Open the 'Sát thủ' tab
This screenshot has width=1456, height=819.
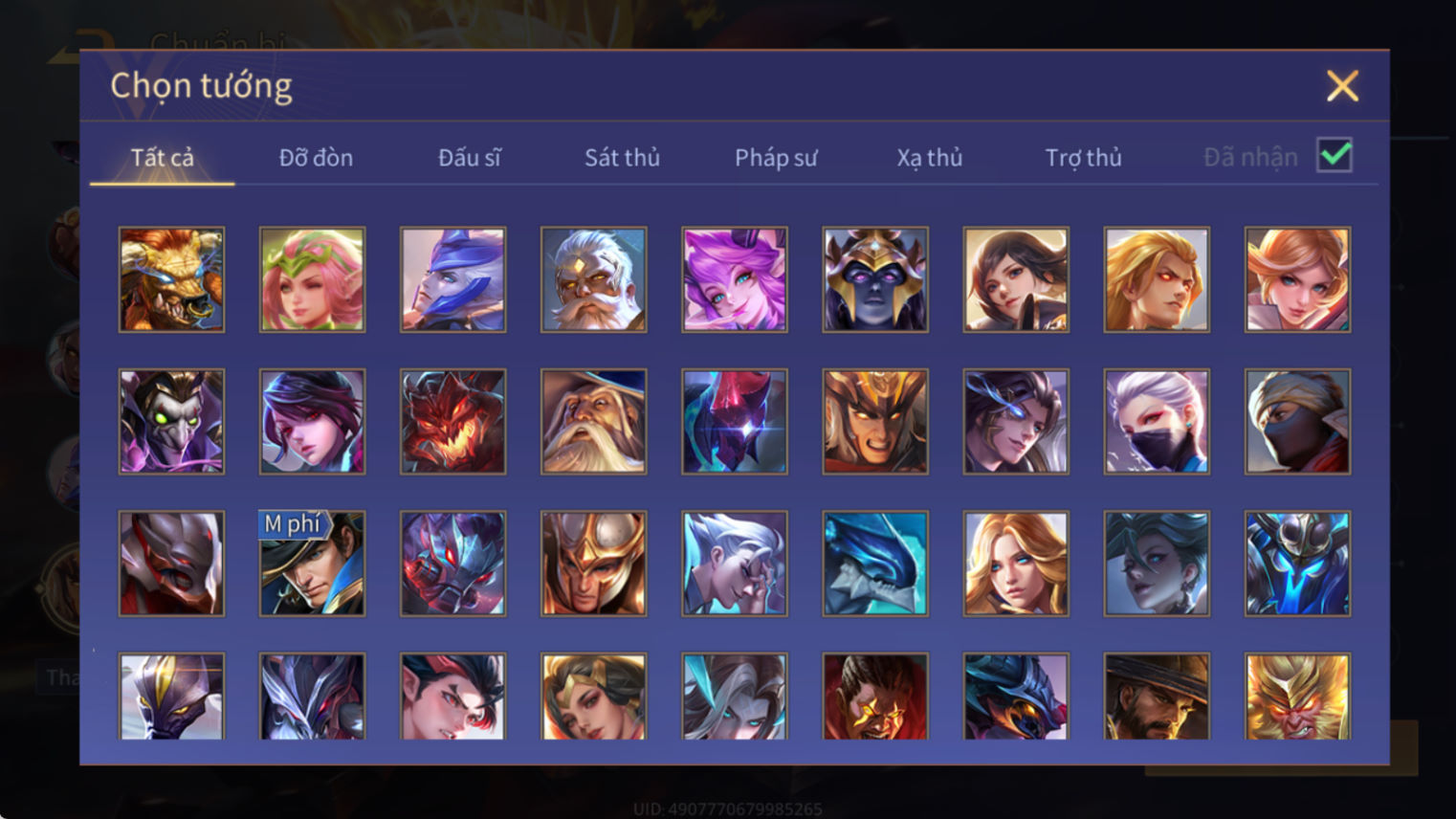click(x=622, y=158)
